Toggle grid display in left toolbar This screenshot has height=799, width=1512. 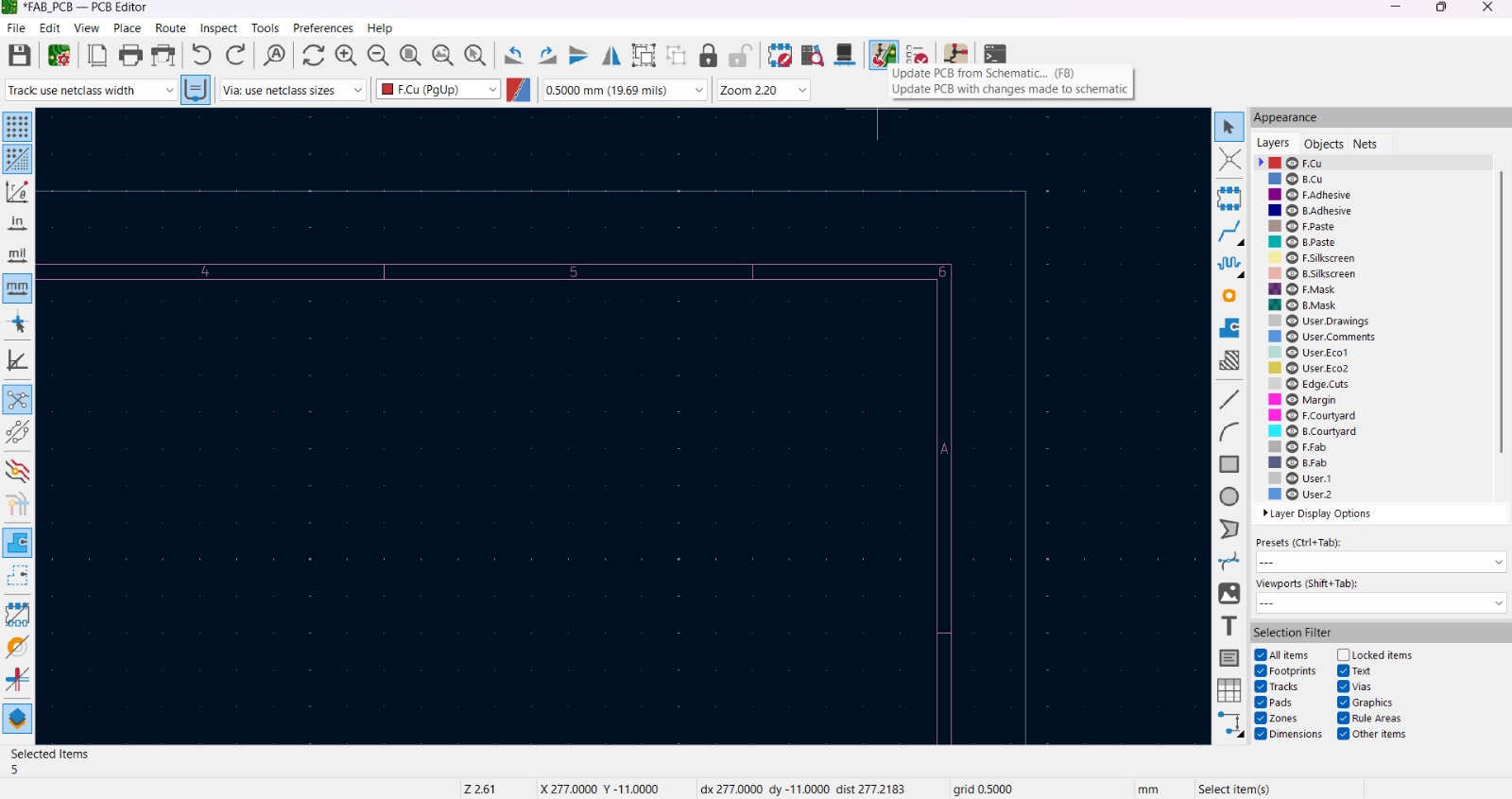17,127
